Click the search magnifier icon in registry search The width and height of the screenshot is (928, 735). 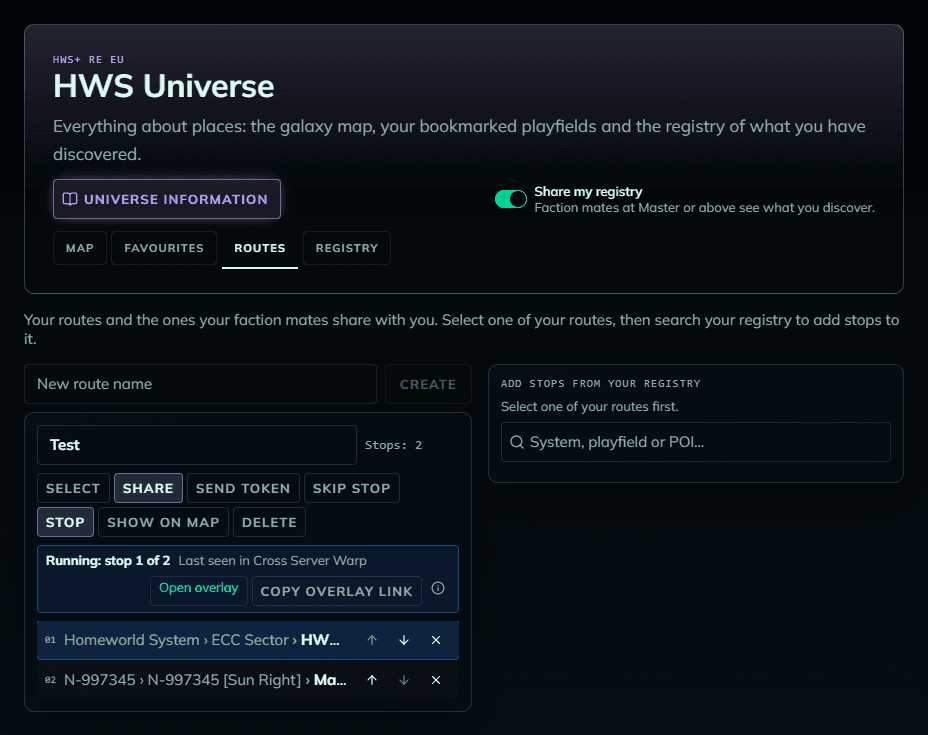pyautogui.click(x=517, y=442)
